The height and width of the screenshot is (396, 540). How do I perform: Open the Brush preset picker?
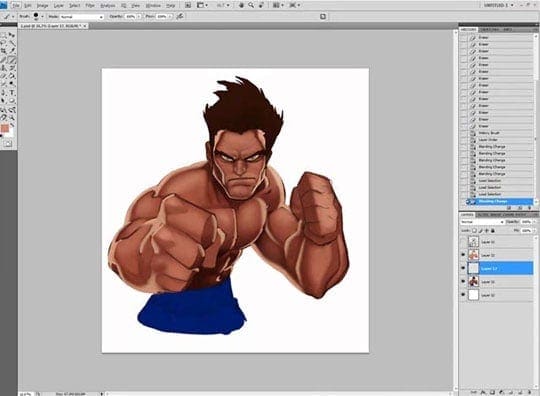click(42, 16)
